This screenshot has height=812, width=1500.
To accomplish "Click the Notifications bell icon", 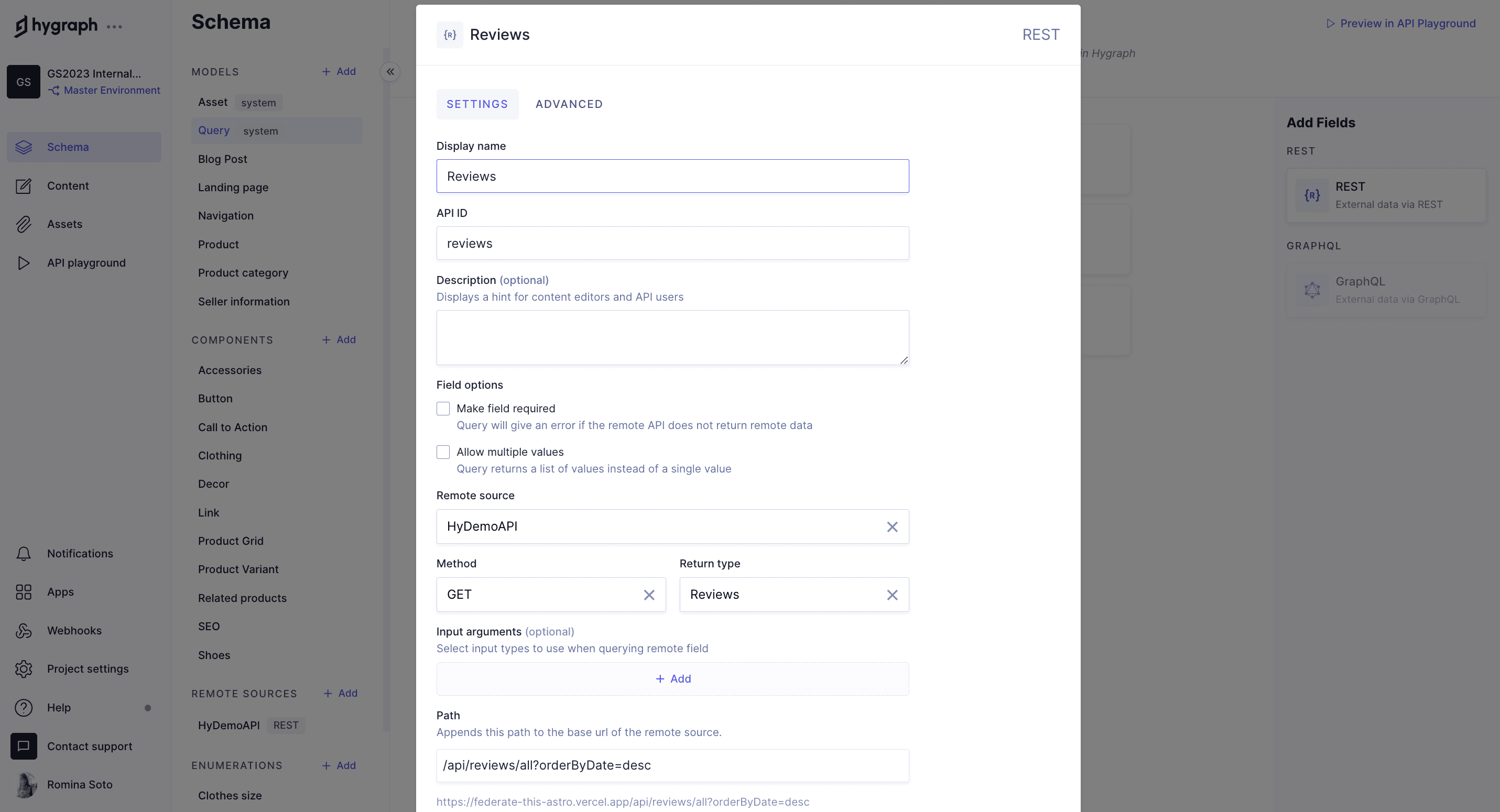I will point(23,554).
